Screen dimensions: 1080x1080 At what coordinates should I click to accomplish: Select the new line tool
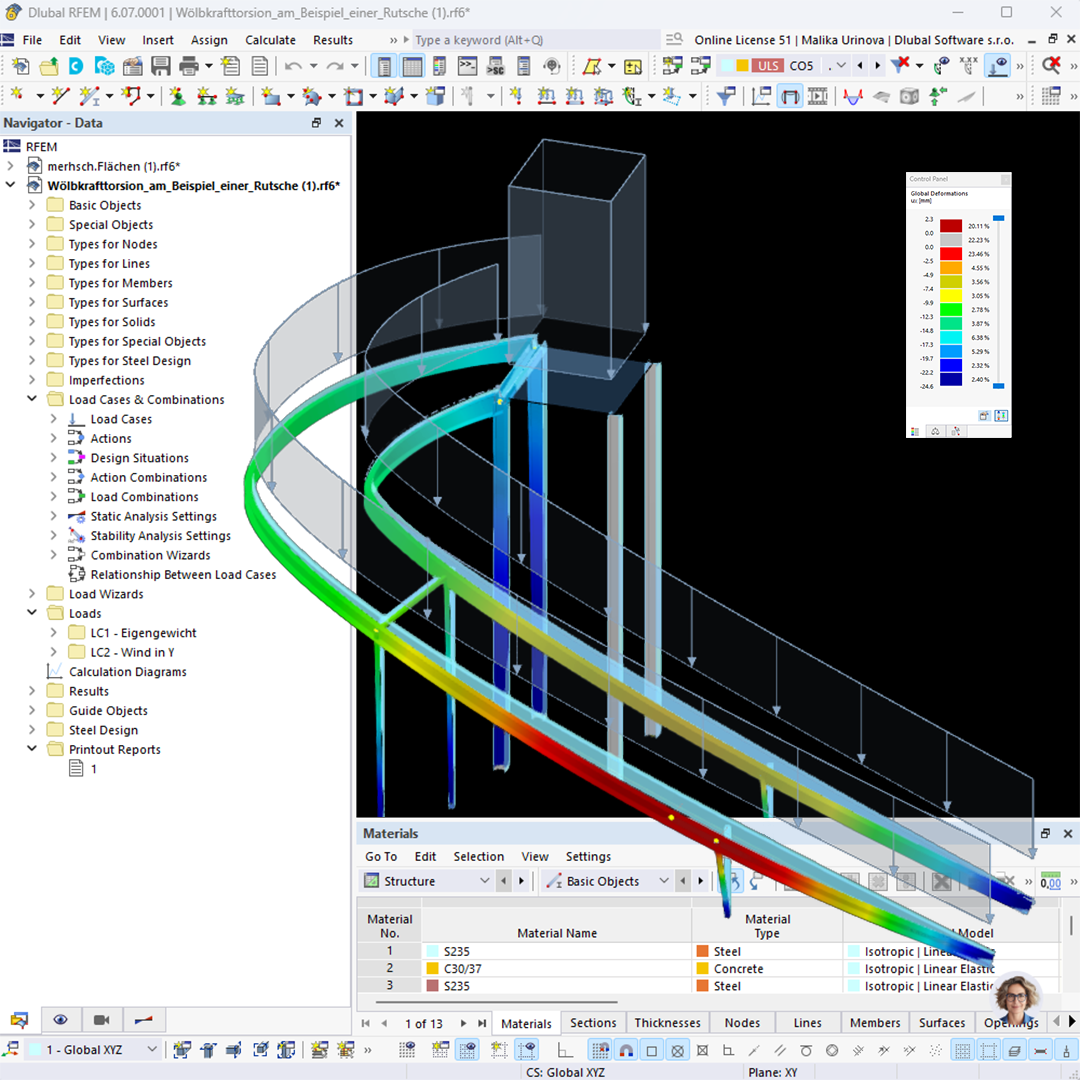coord(61,96)
